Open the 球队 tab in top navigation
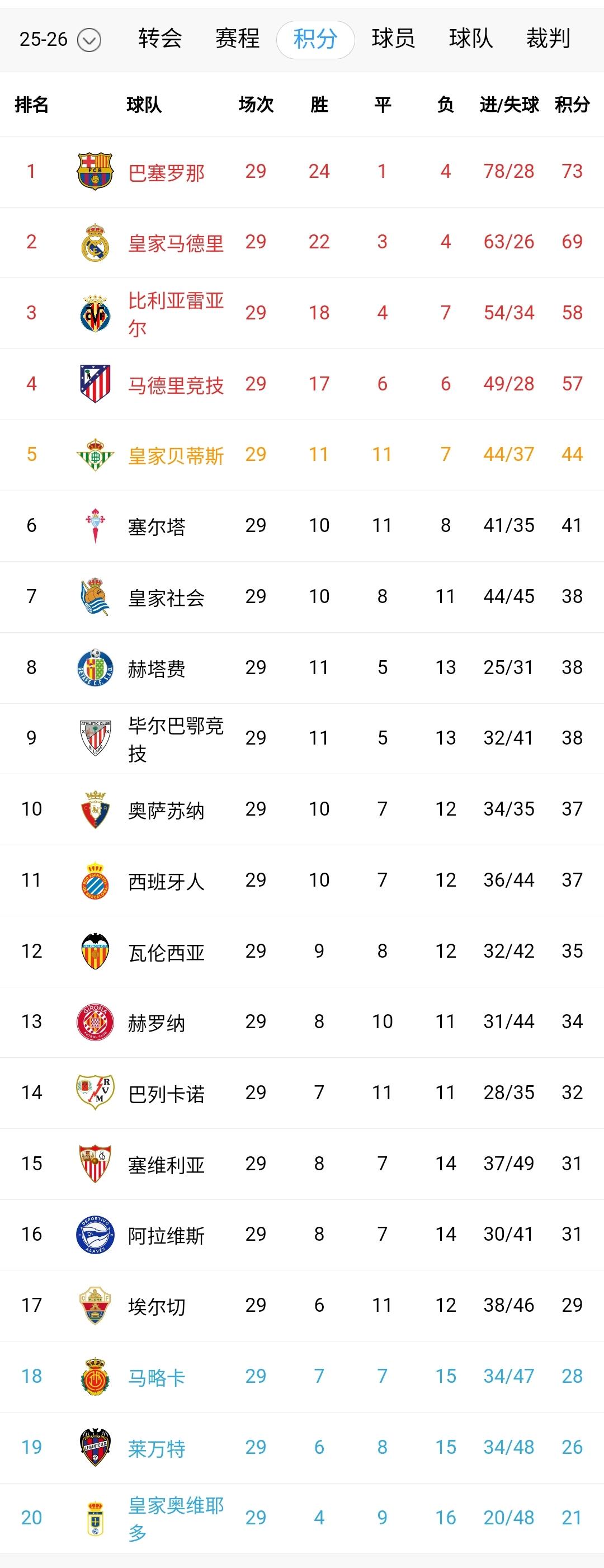The width and height of the screenshot is (604, 1568). [x=471, y=39]
